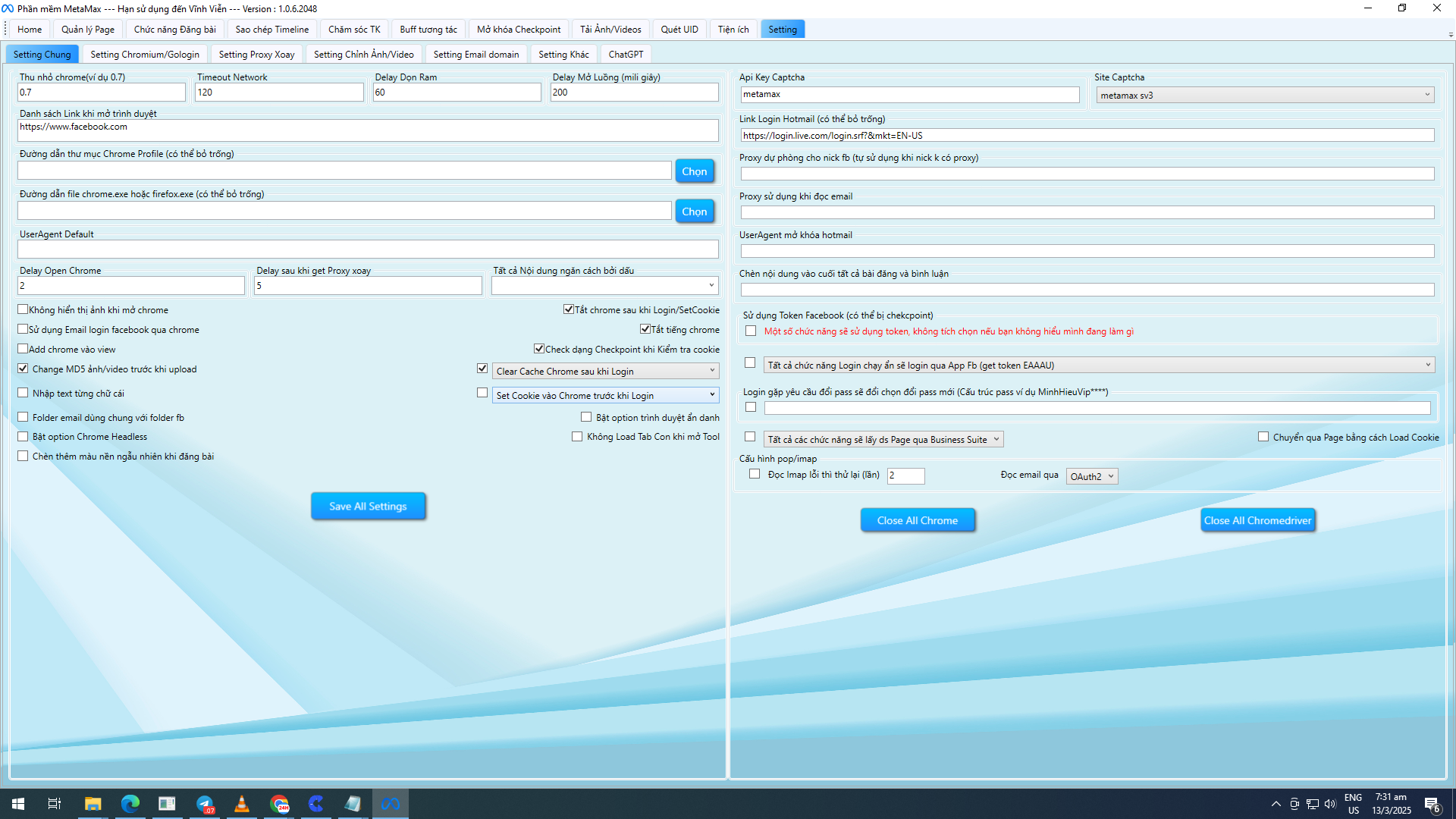Click the Timeout Network value field

coord(279,92)
